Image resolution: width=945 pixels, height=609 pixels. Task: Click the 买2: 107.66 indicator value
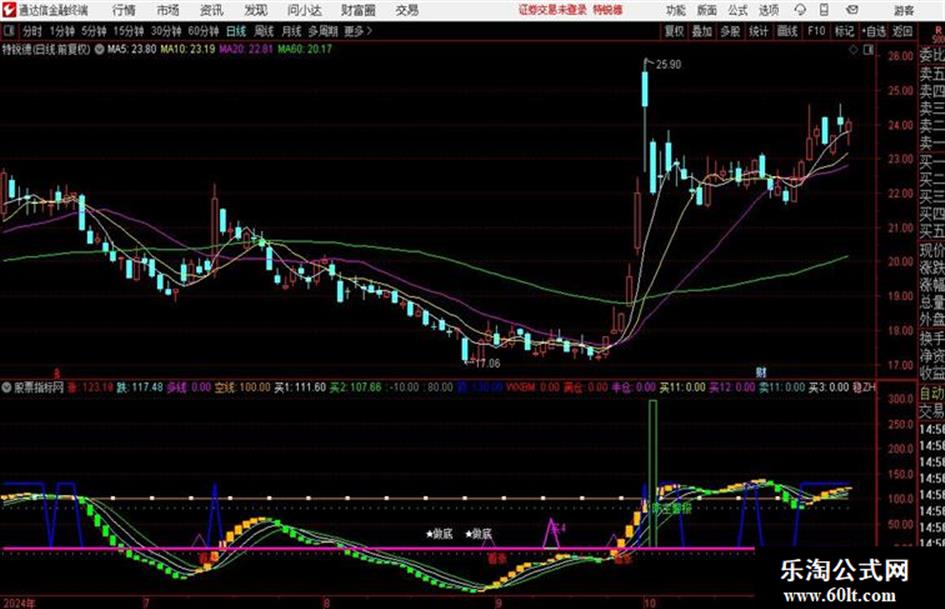[x=355, y=387]
